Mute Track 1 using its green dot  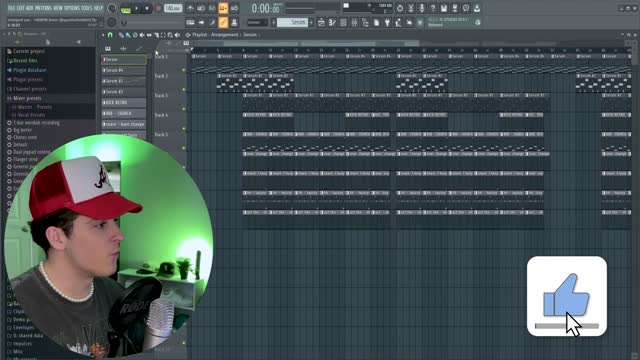(184, 70)
